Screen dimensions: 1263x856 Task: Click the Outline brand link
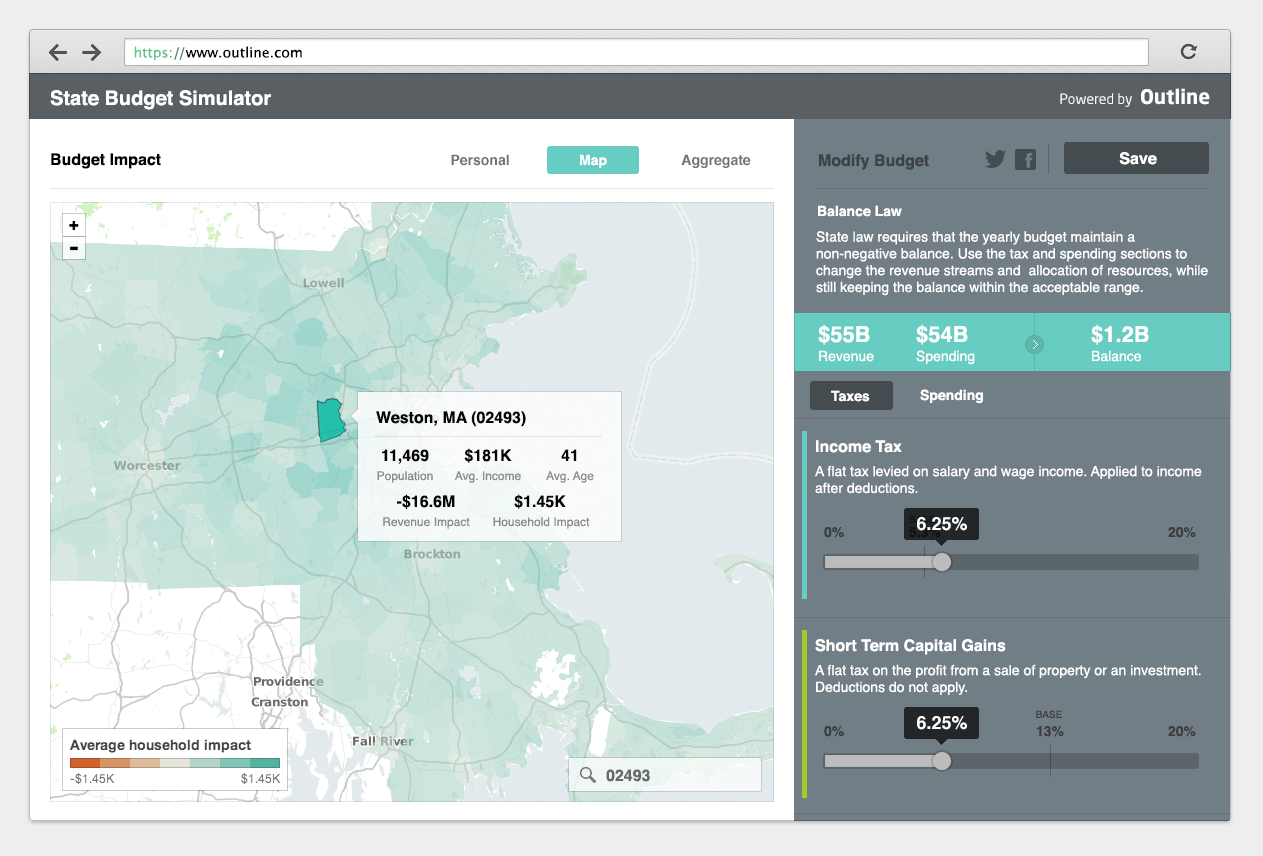click(x=1174, y=98)
